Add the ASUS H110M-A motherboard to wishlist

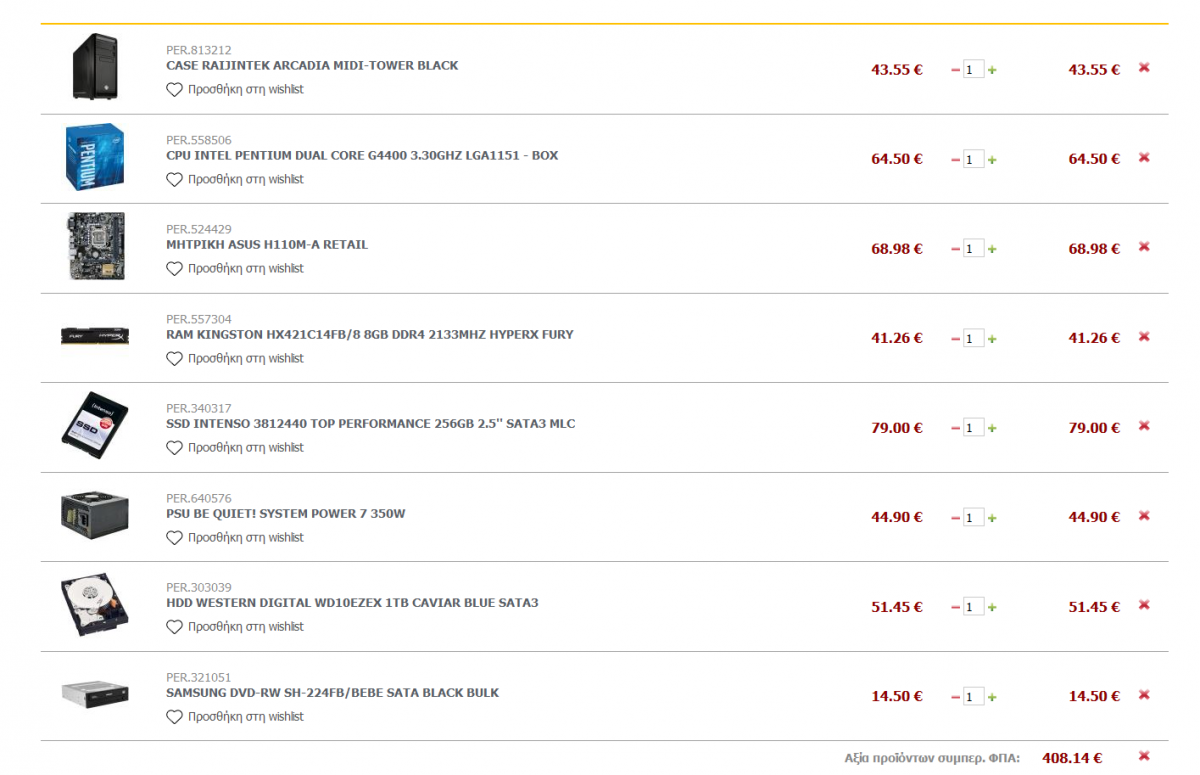coord(235,268)
